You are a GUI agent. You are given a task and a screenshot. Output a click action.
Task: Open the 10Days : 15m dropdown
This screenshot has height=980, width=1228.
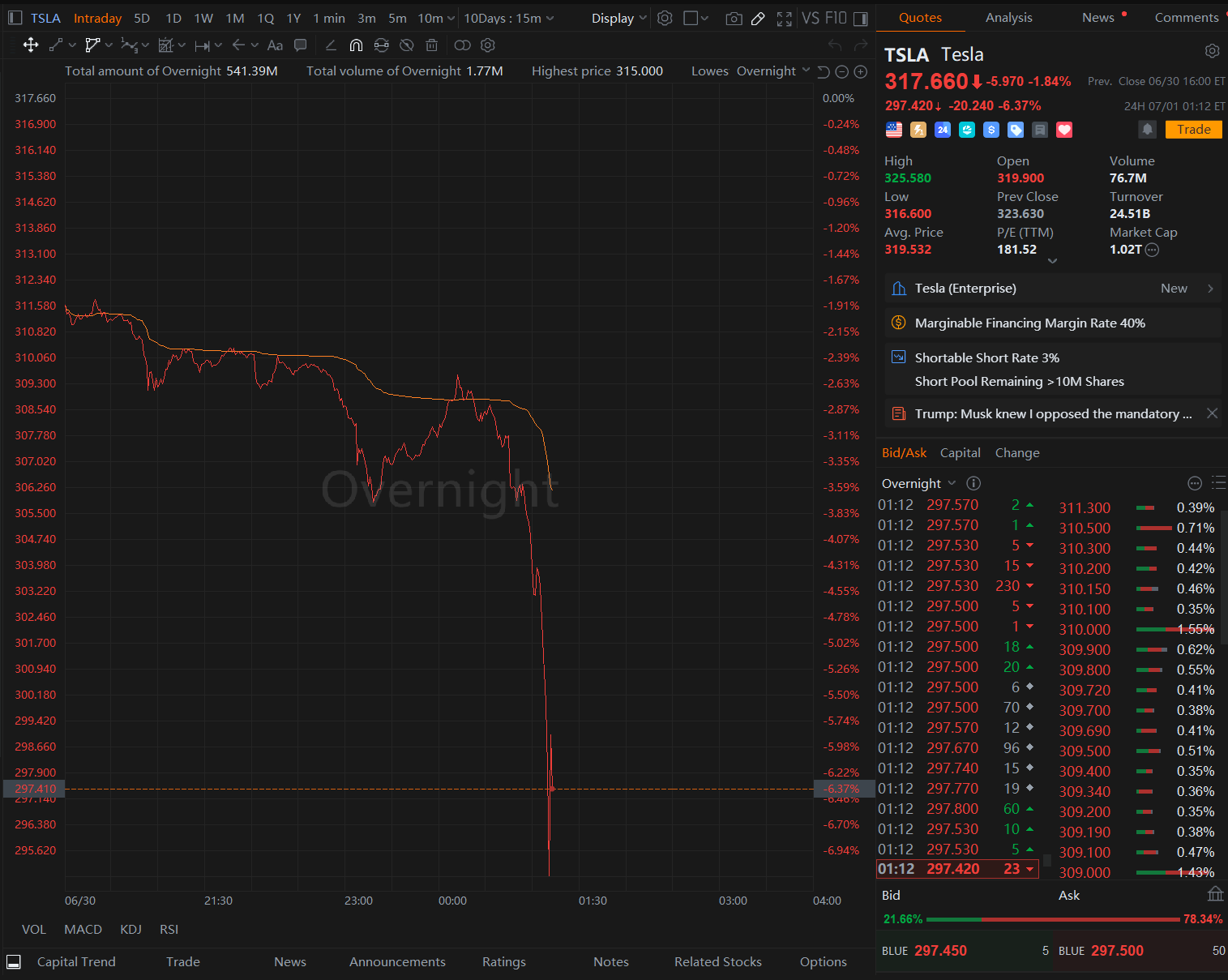[509, 18]
